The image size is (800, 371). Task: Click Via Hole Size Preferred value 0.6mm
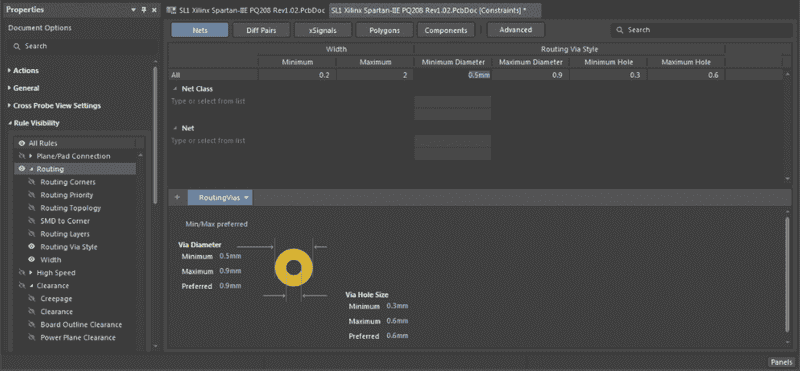pos(397,336)
